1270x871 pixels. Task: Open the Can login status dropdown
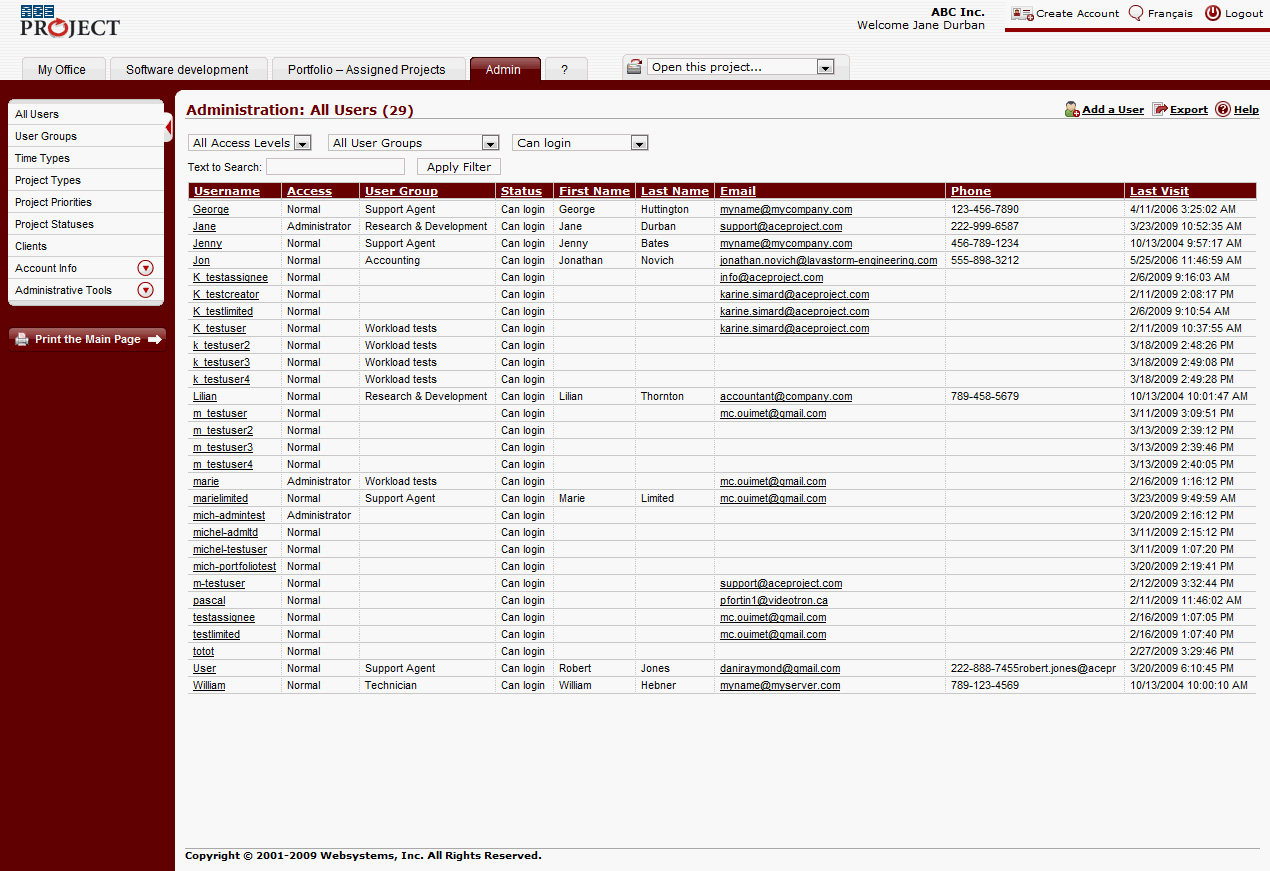580,143
